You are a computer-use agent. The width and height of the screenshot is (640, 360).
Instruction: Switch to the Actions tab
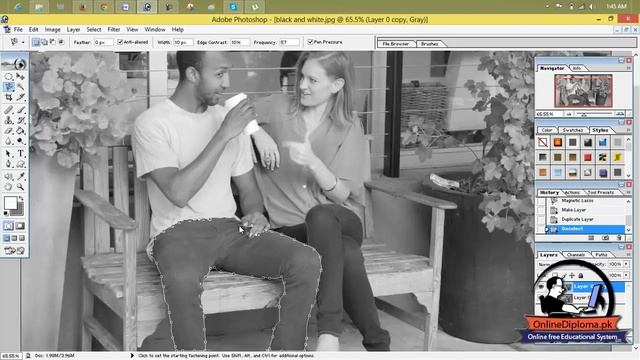572,192
